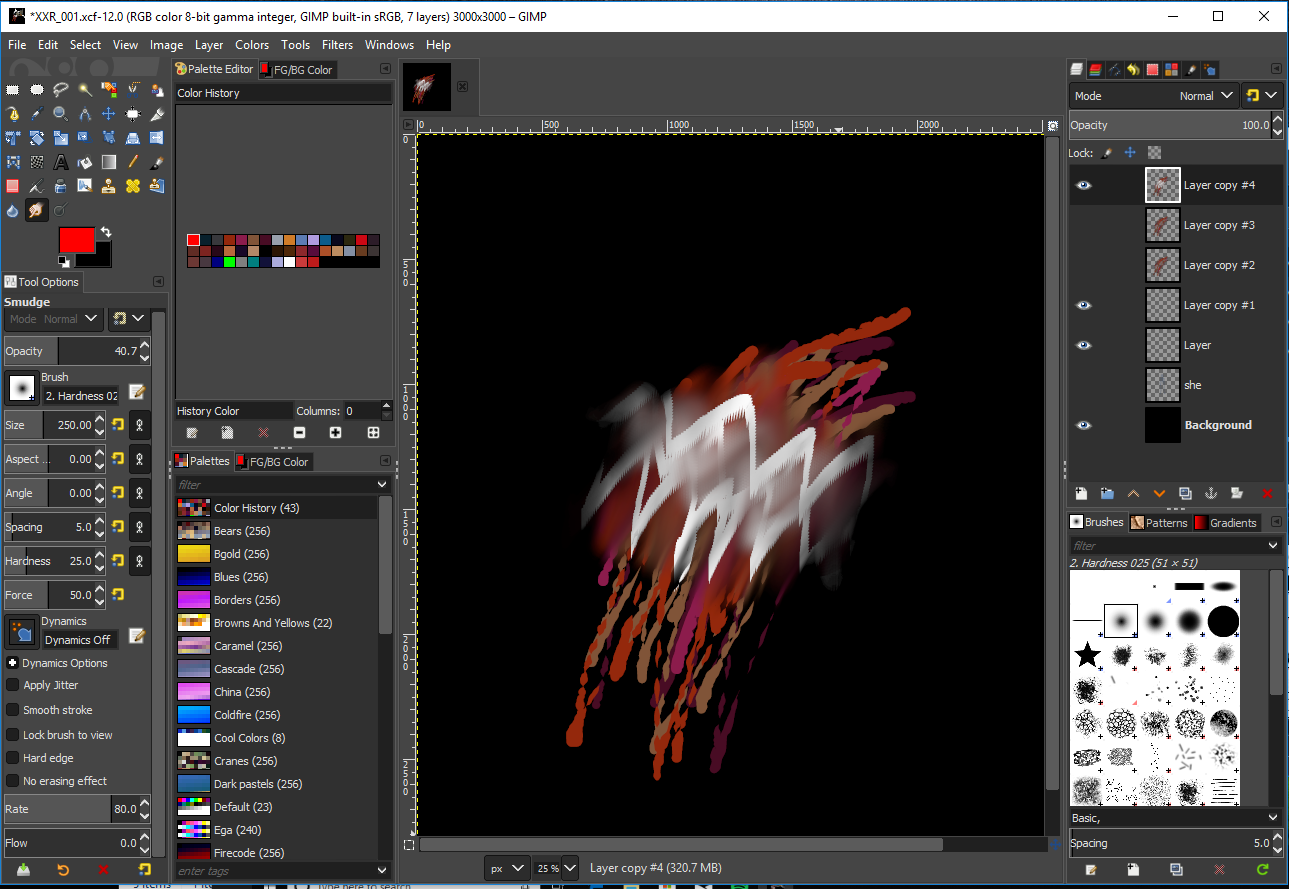This screenshot has width=1289, height=889.
Task: Activate the Zoom magnifier tool
Action: coord(61,114)
